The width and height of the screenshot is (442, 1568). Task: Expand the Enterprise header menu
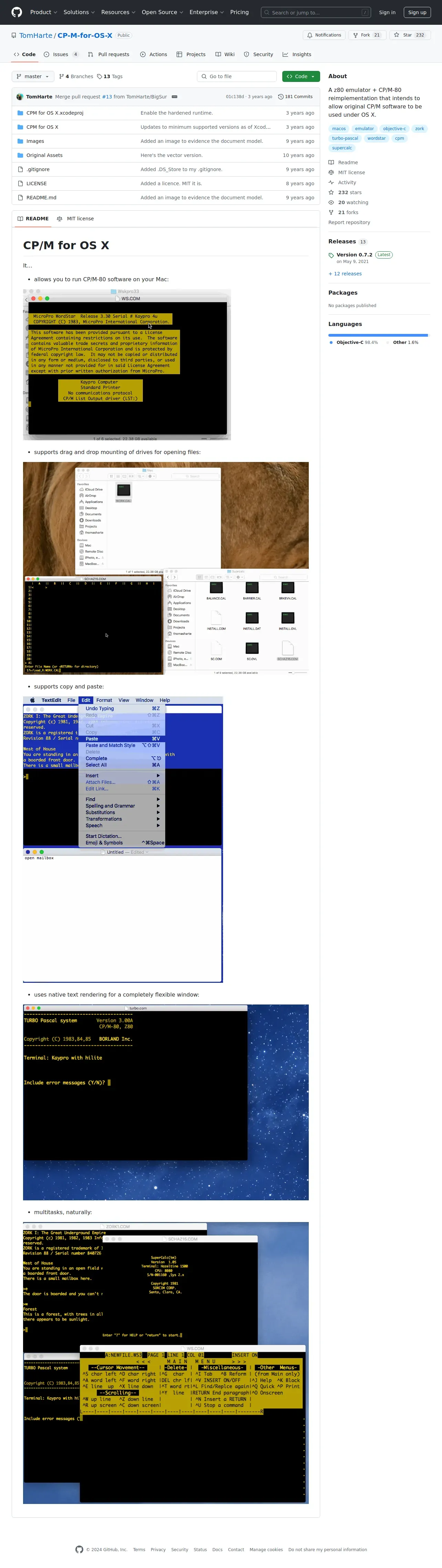(x=207, y=12)
